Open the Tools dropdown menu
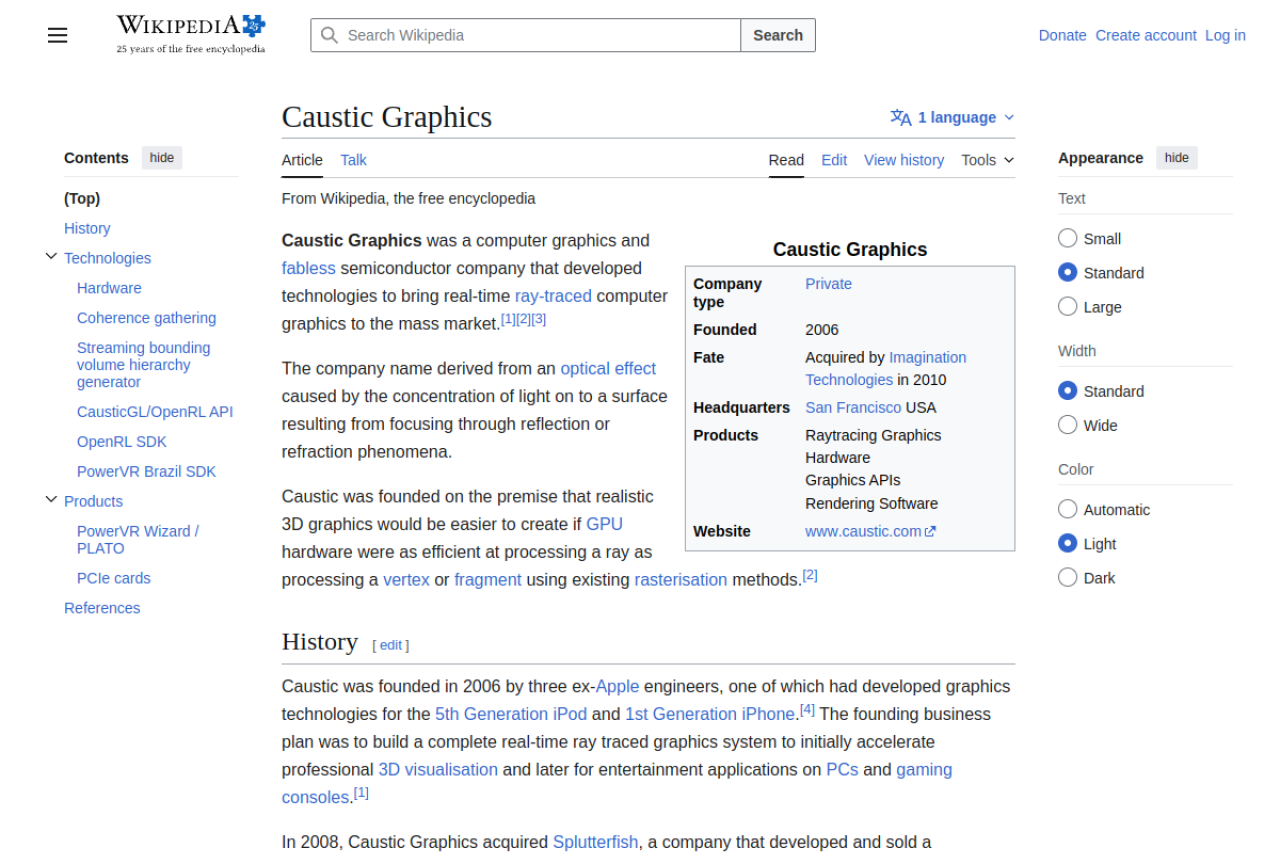The image size is (1280, 853). coord(988,160)
